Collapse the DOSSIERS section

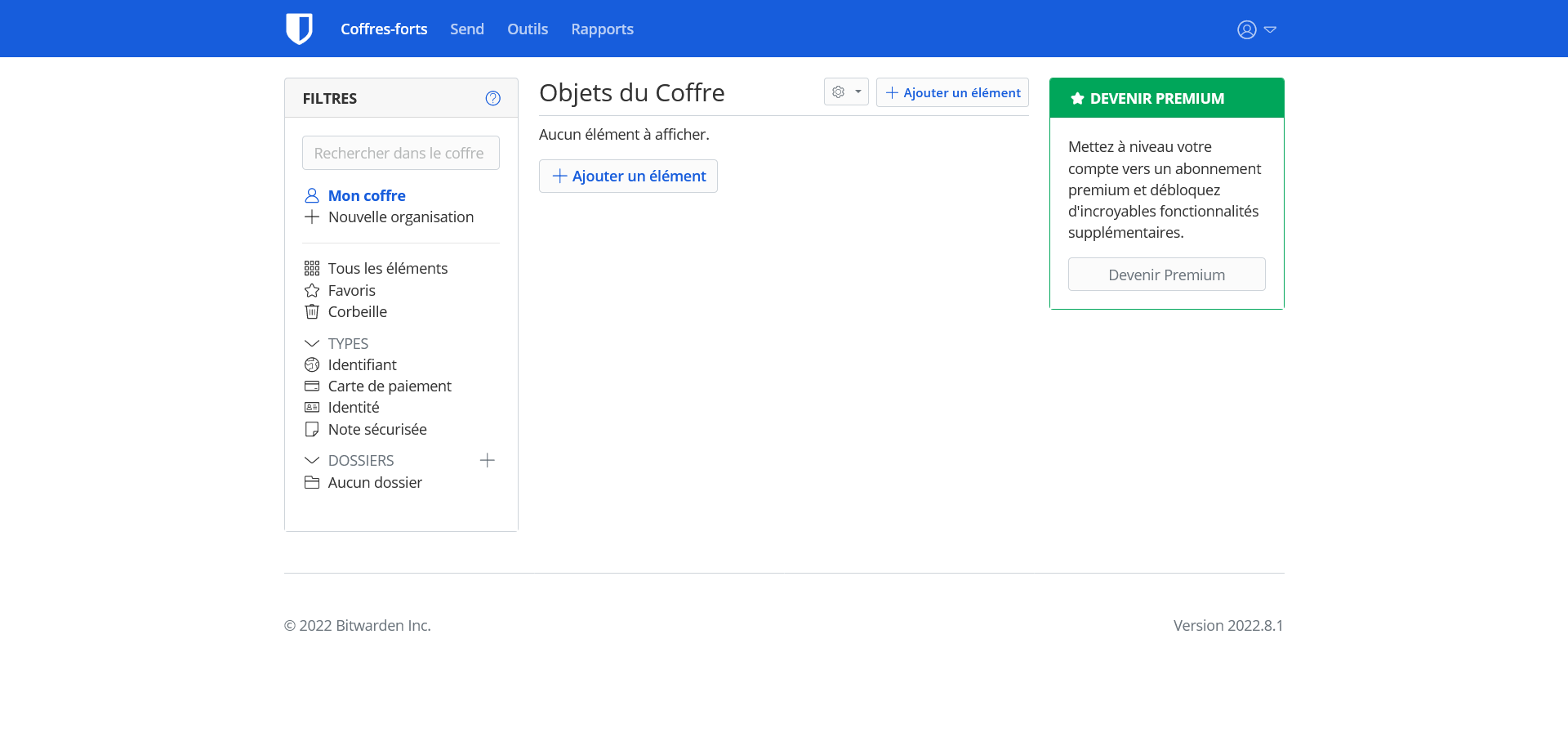point(312,460)
